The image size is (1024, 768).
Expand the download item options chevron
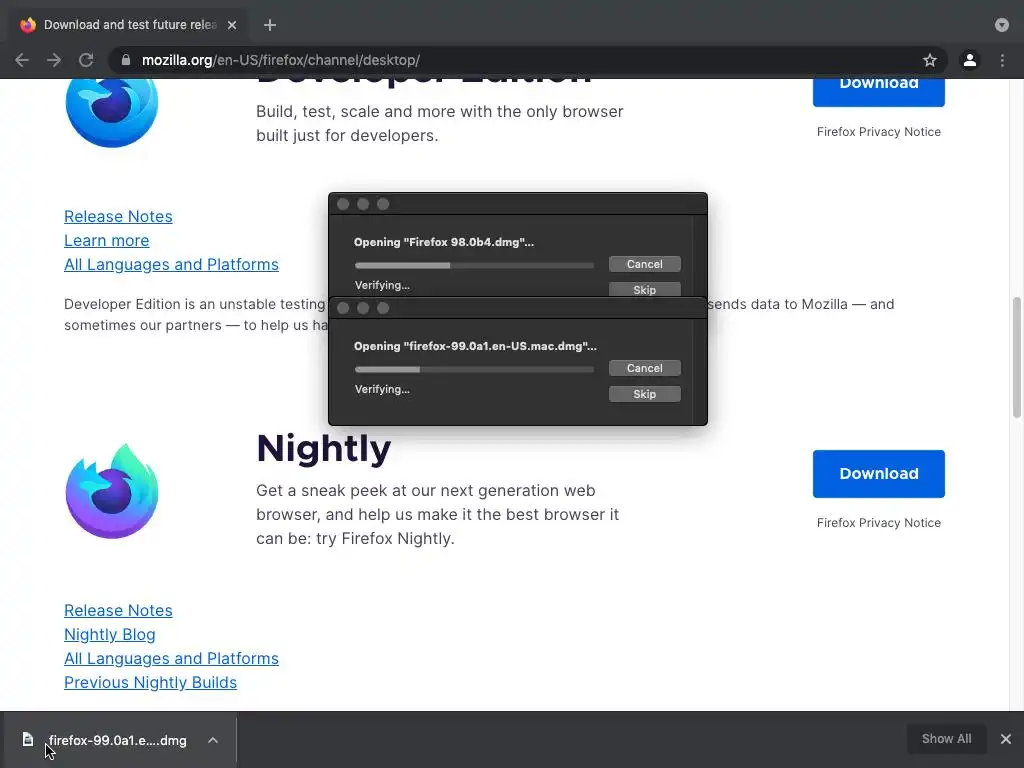click(x=213, y=740)
